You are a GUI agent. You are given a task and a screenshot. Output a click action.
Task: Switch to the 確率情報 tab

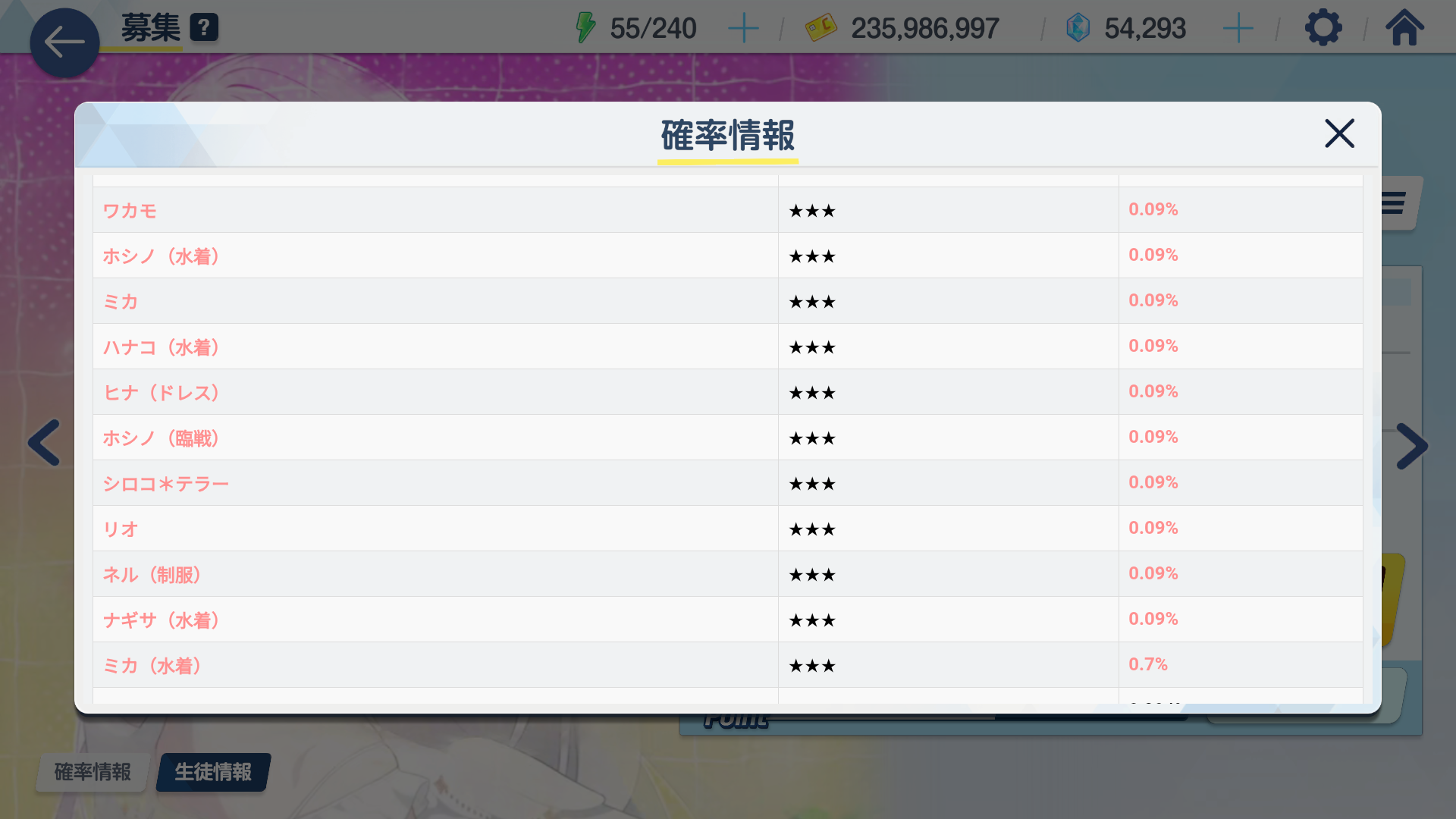[x=93, y=772]
